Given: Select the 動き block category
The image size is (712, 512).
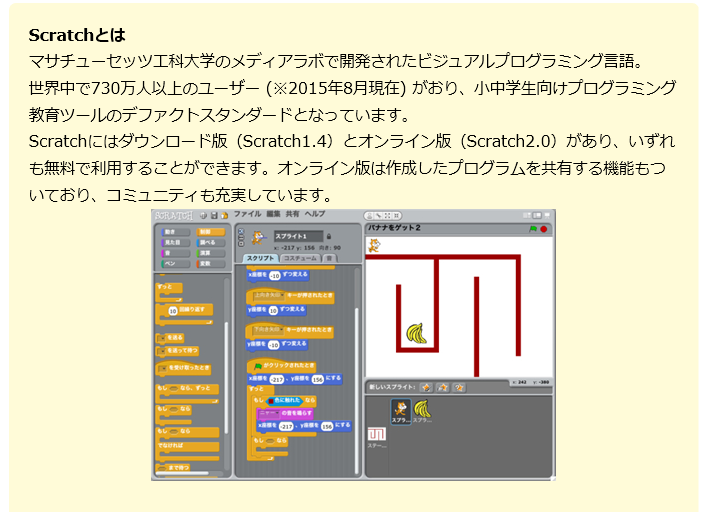Looking at the screenshot, I should [x=176, y=232].
